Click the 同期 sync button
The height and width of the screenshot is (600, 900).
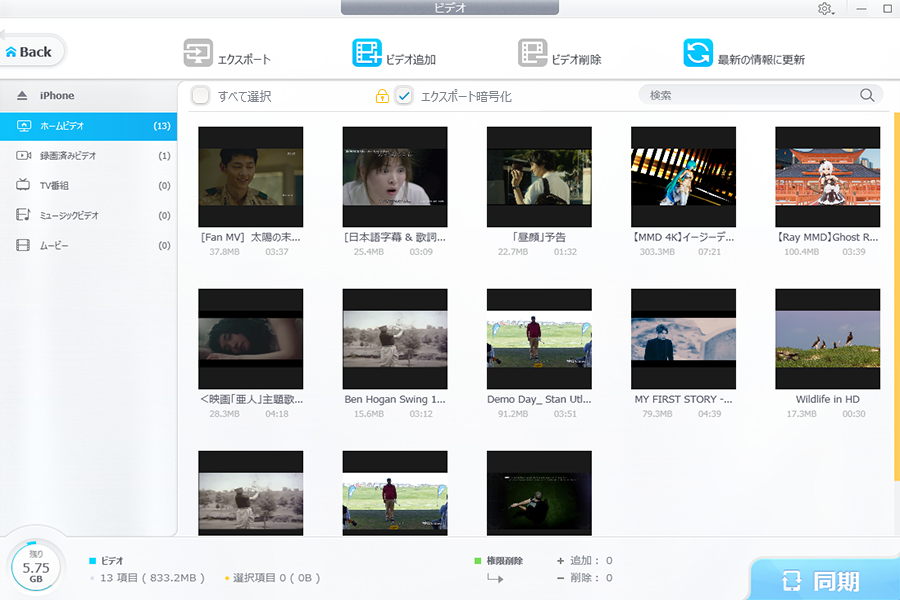pyautogui.click(x=824, y=580)
